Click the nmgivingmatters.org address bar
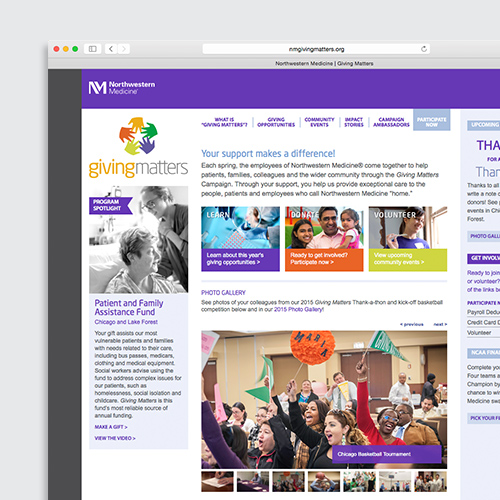This screenshot has width=500, height=500. point(316,49)
